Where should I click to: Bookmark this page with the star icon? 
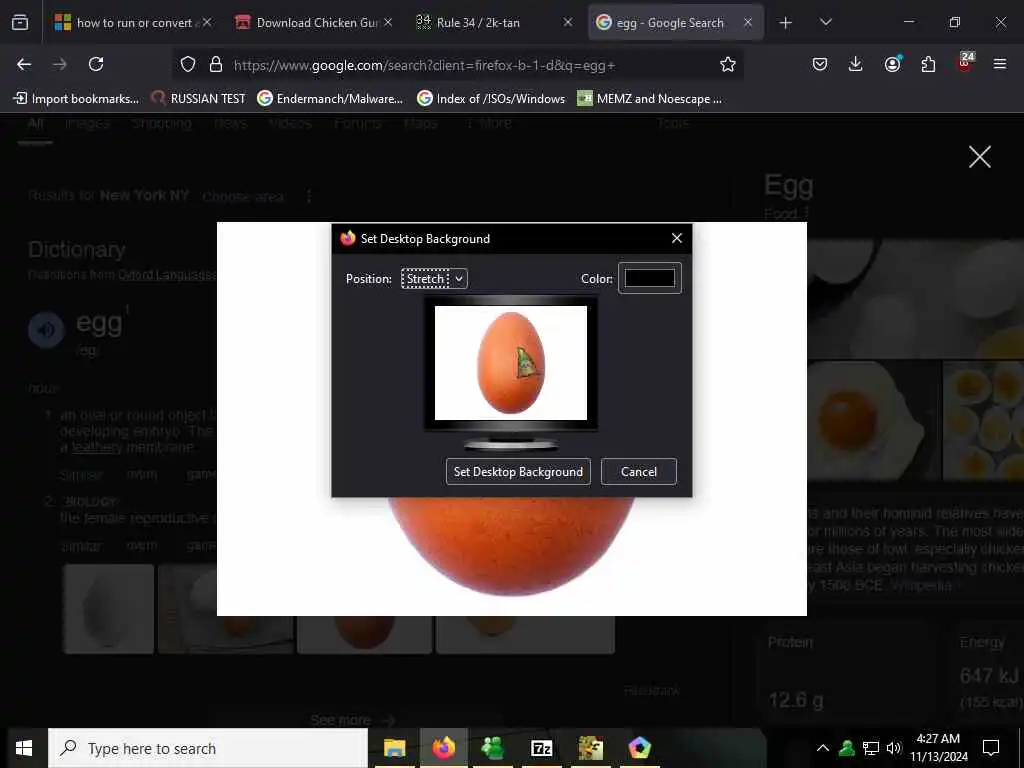coord(728,64)
